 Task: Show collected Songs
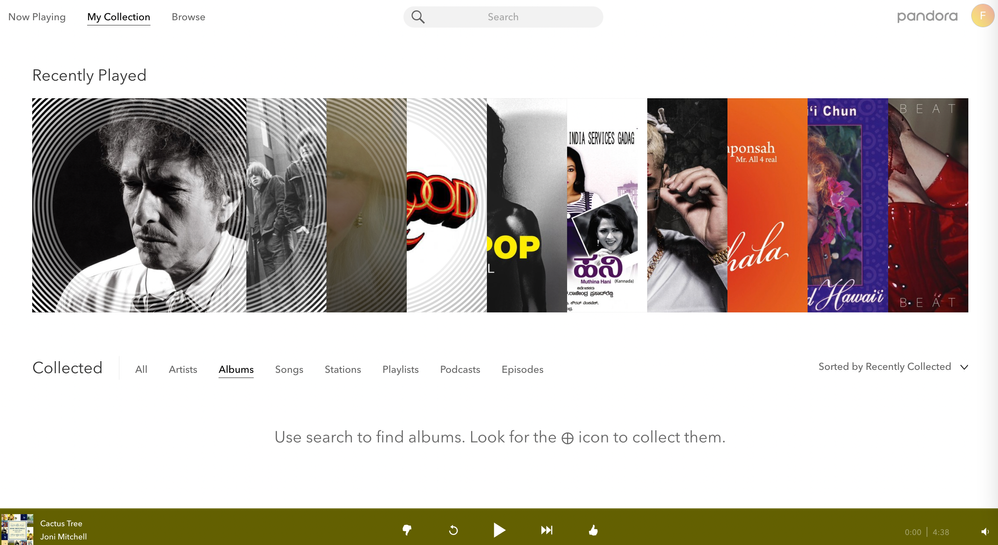coord(289,370)
